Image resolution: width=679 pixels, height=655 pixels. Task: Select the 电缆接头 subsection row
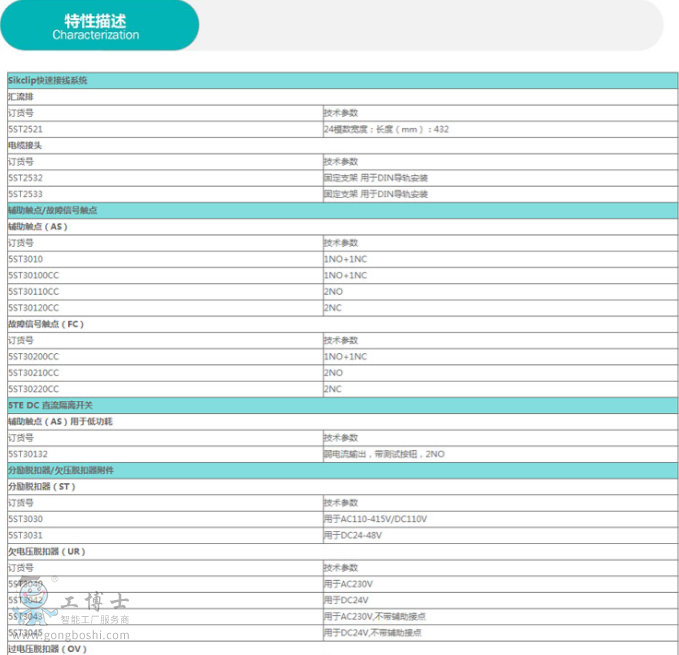(343, 145)
